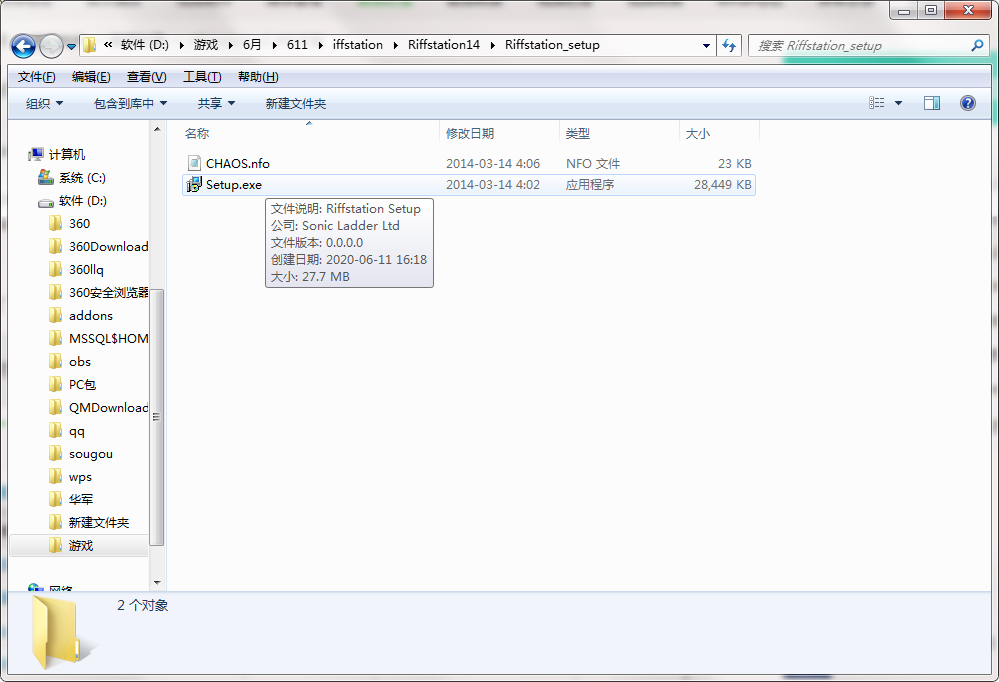This screenshot has width=999, height=682.
Task: Open the view options dropdown arrow
Action: (x=898, y=103)
